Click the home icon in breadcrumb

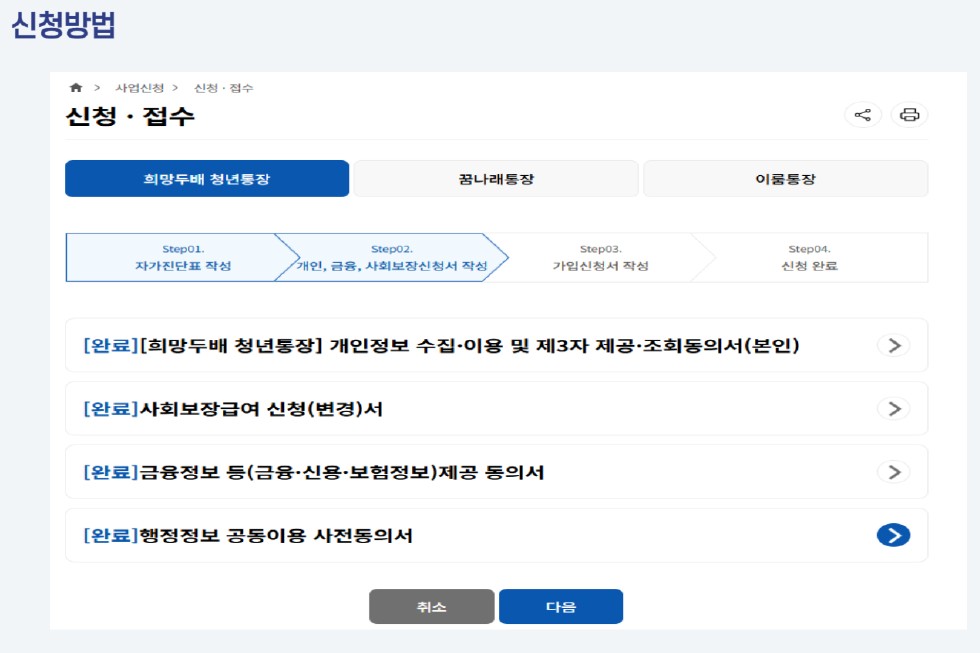coord(76,87)
